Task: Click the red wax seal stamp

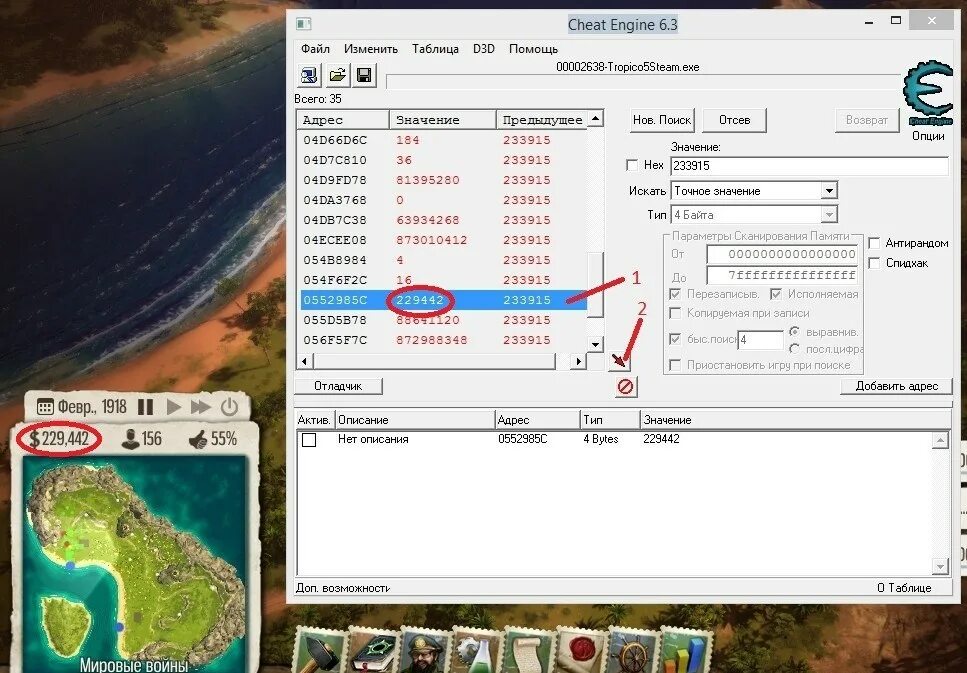Action: pos(580,650)
